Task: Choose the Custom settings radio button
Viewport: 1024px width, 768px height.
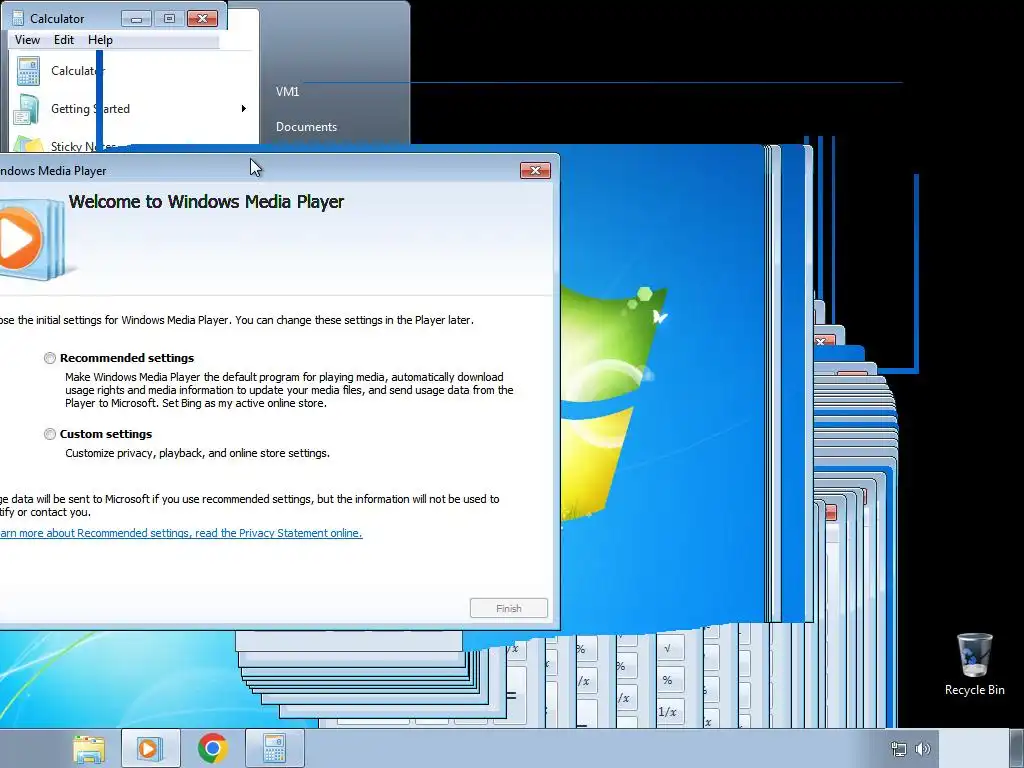Action: point(50,434)
